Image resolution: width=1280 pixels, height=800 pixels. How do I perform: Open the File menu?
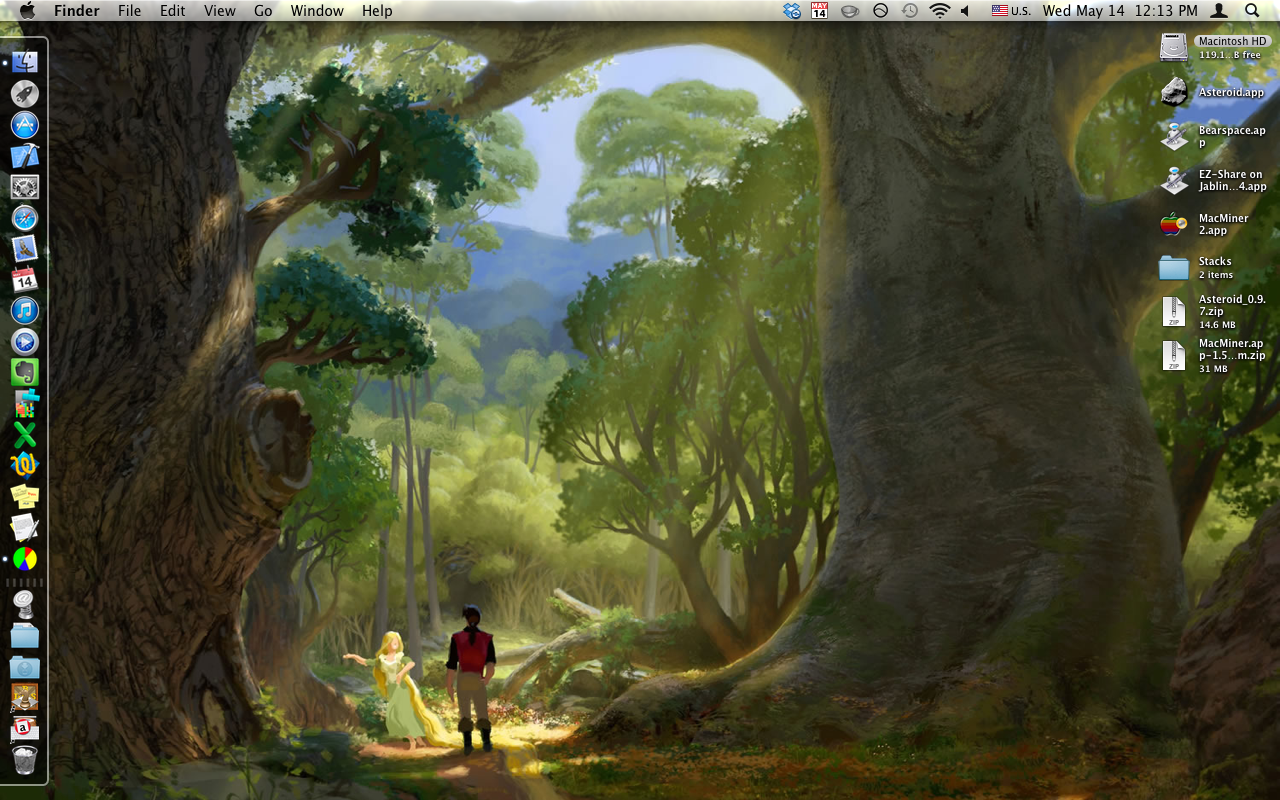[x=129, y=10]
